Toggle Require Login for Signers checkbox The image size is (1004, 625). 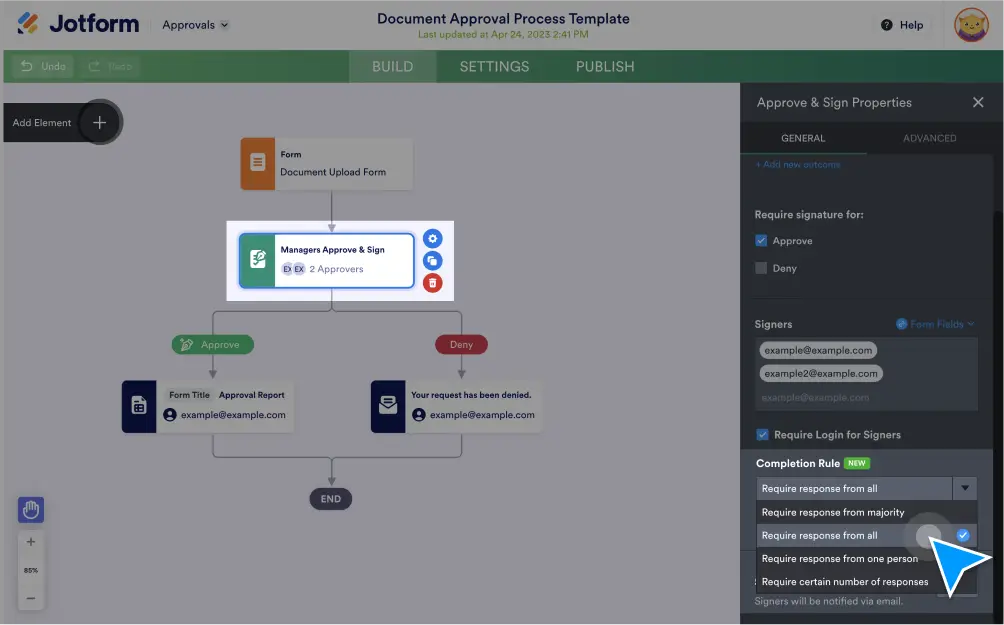click(762, 435)
